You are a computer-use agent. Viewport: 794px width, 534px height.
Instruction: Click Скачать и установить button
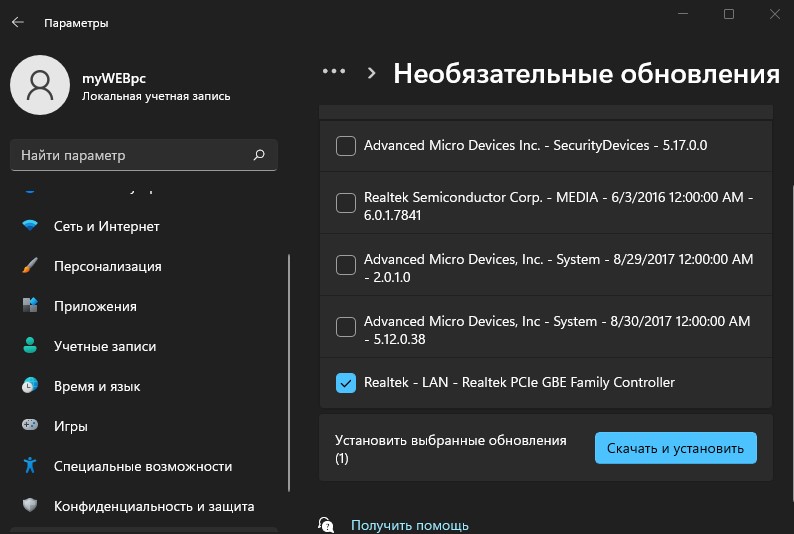(x=676, y=448)
